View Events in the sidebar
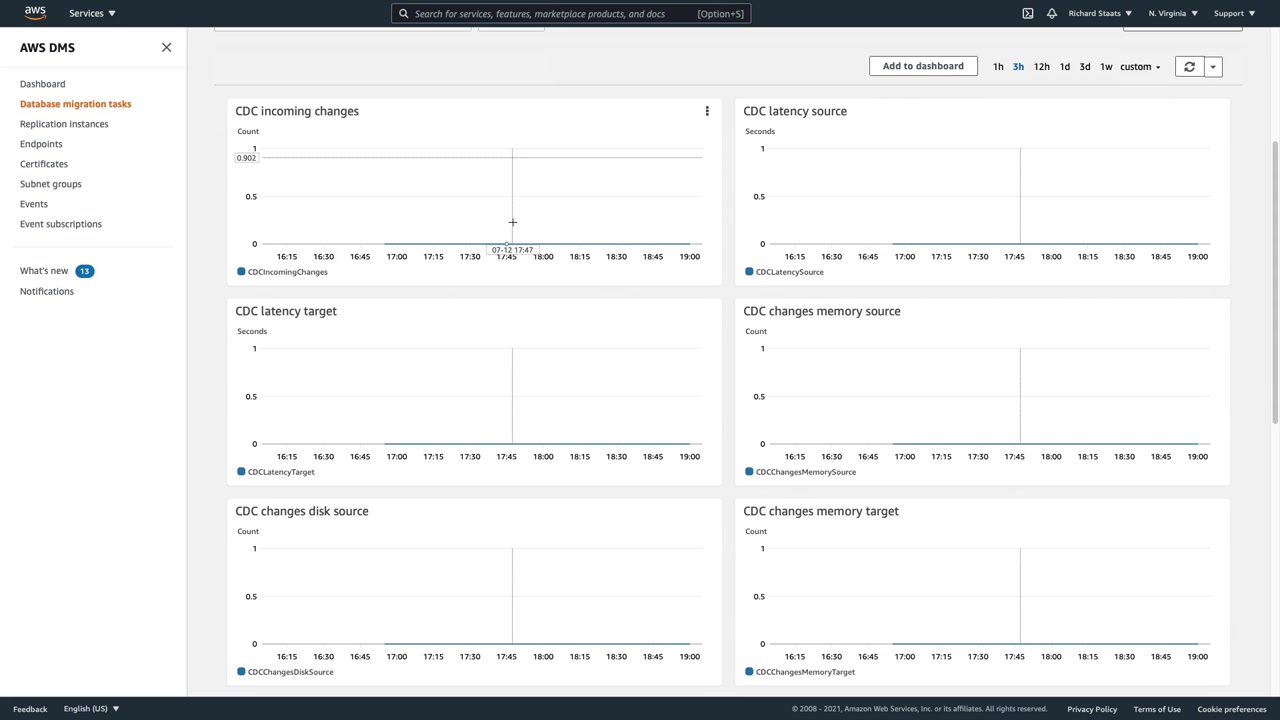The image size is (1280, 720). click(x=34, y=204)
